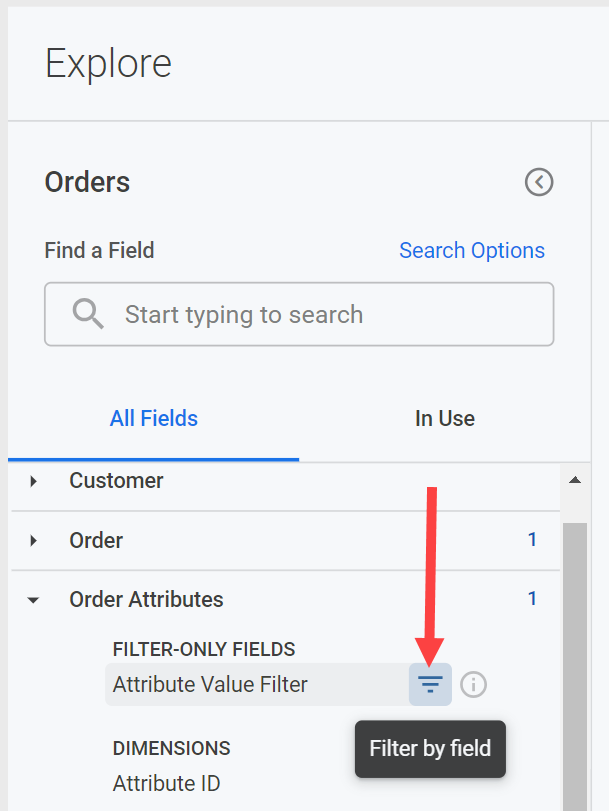
Task: Switch to the In Use tab
Action: point(444,418)
